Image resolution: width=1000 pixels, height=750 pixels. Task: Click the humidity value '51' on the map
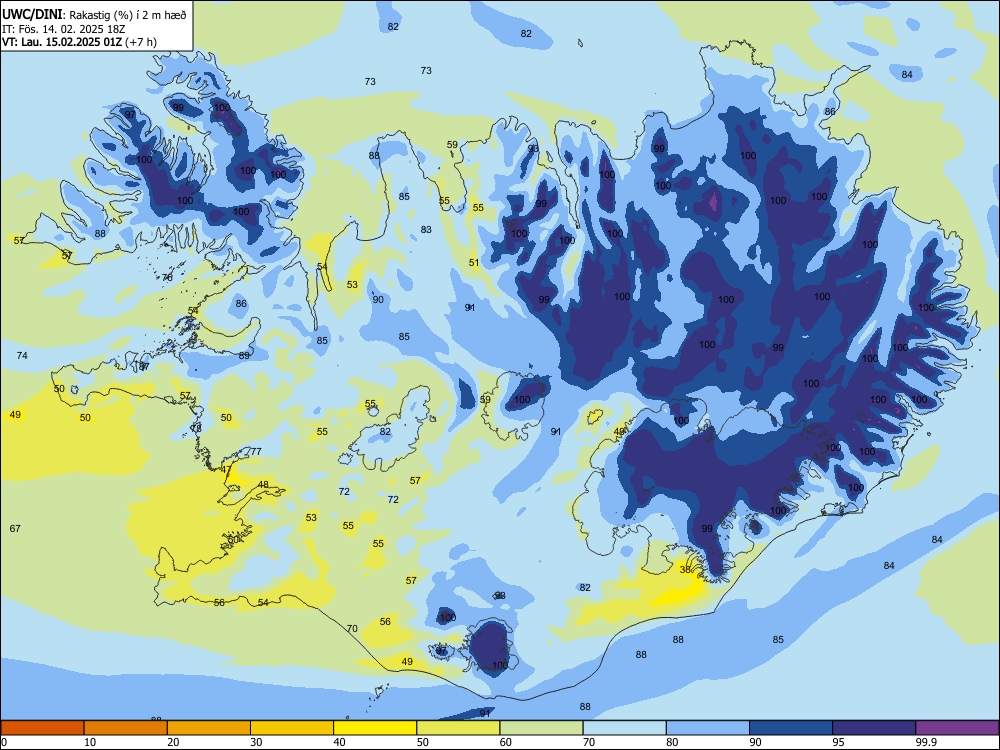(474, 263)
